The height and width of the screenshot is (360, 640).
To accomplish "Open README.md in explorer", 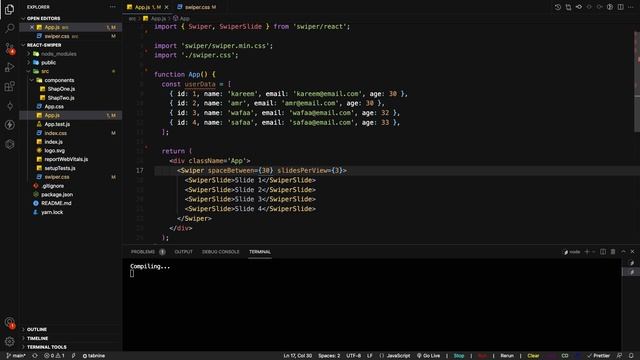I will pos(56,203).
